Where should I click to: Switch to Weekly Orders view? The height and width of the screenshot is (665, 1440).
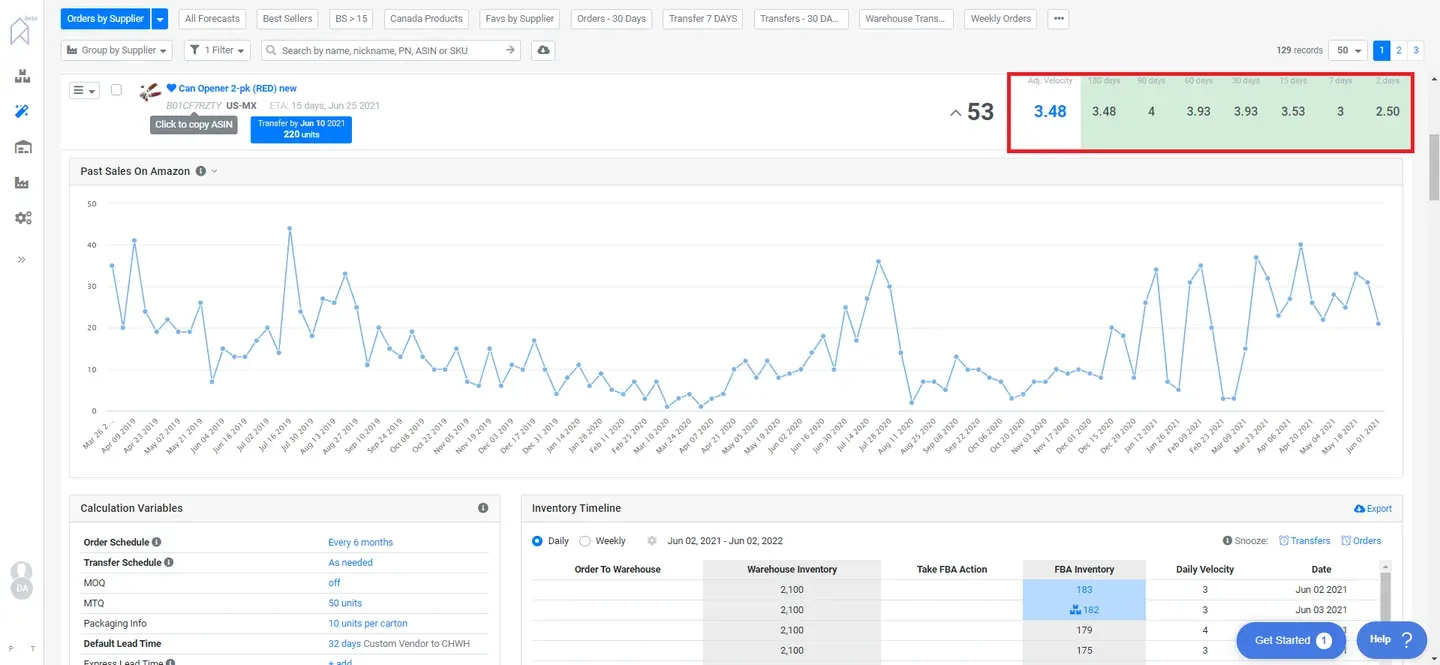(x=1001, y=18)
